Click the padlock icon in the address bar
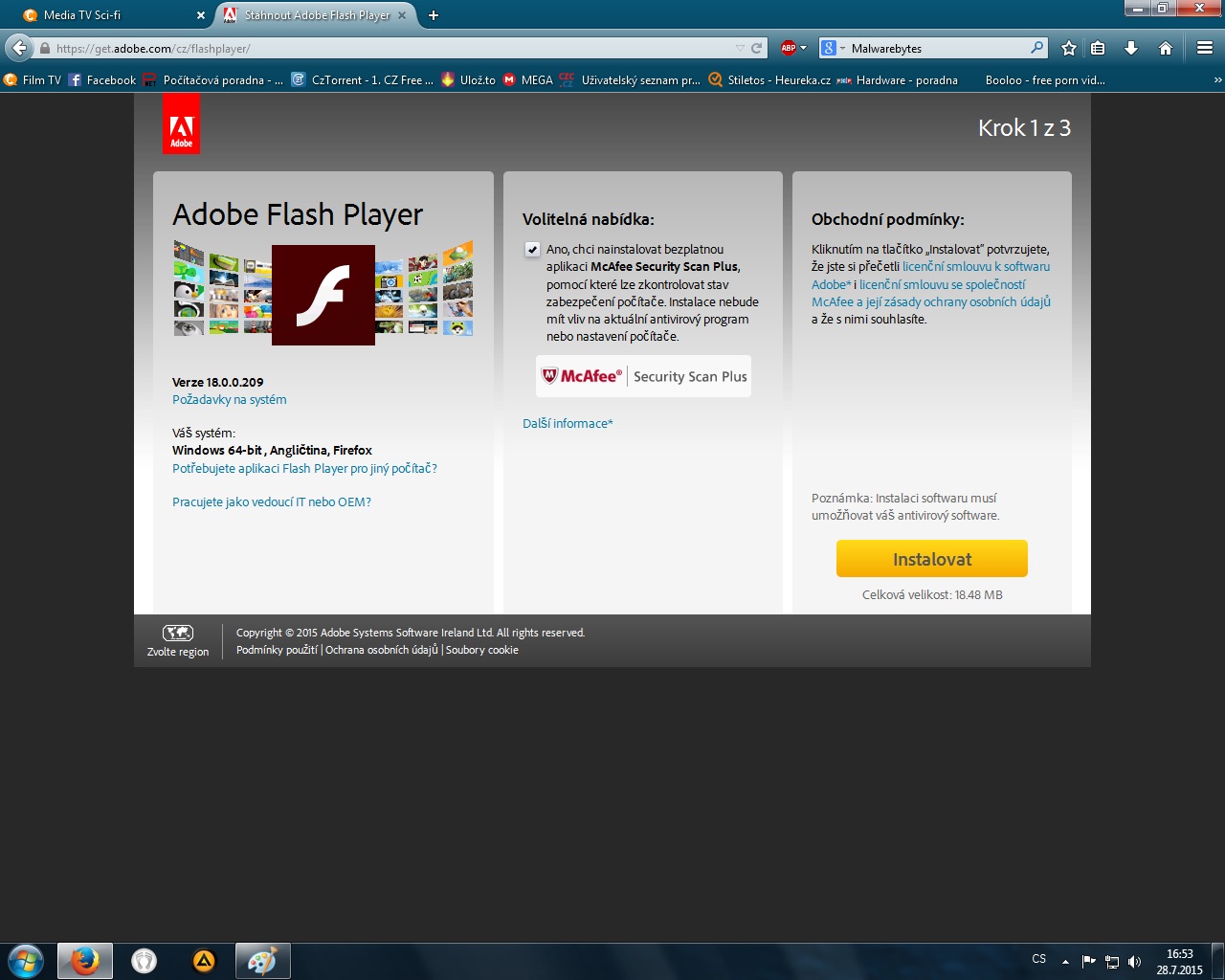 click(x=44, y=48)
